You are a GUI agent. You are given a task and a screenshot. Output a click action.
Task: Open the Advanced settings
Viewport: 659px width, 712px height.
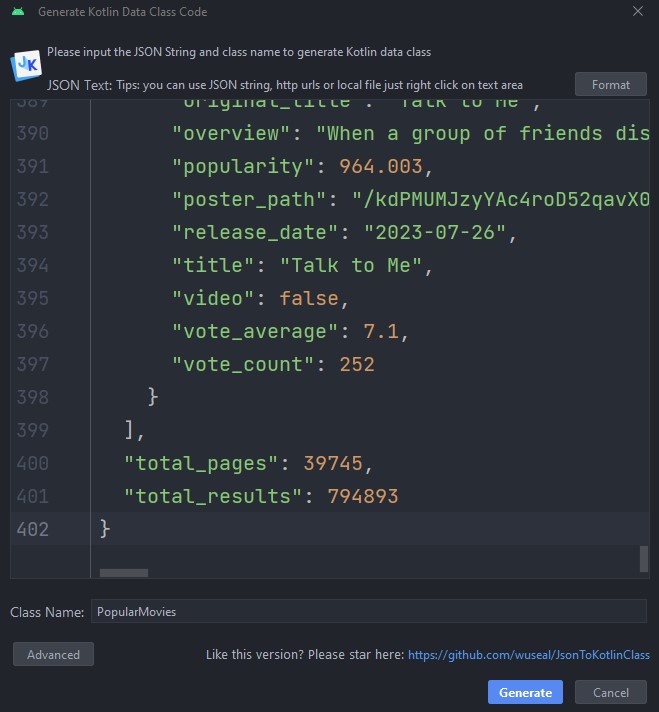pos(53,654)
